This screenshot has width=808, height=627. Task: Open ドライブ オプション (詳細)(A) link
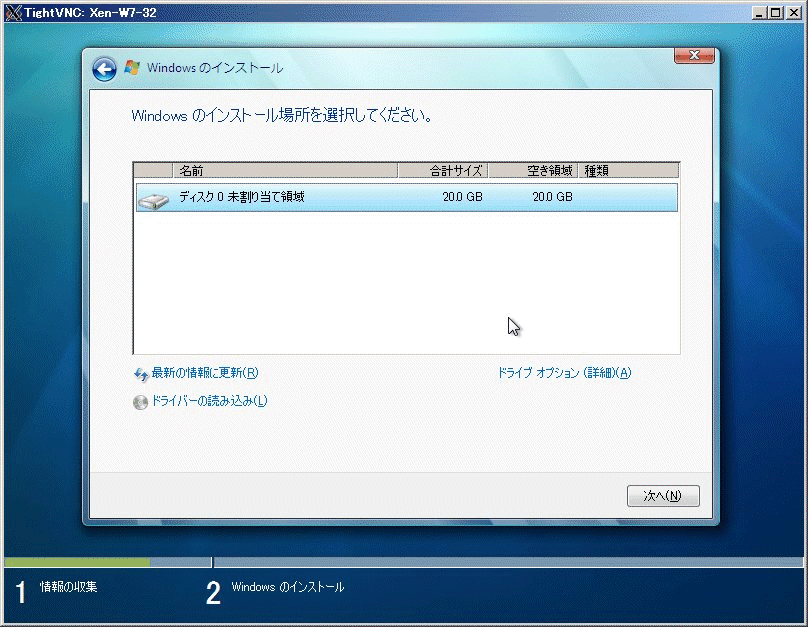[x=564, y=372]
